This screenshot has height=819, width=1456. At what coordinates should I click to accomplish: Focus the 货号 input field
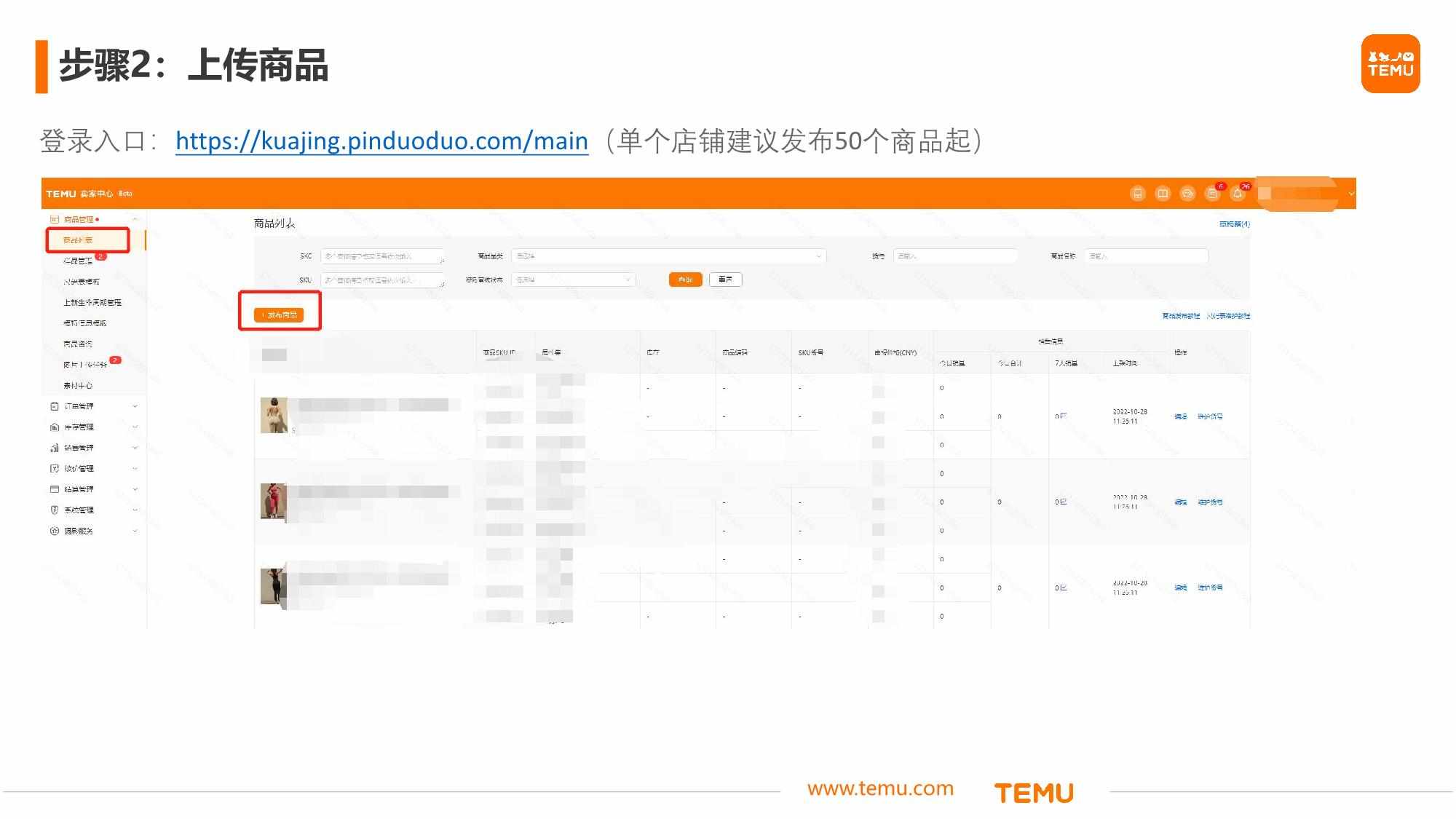[955, 256]
